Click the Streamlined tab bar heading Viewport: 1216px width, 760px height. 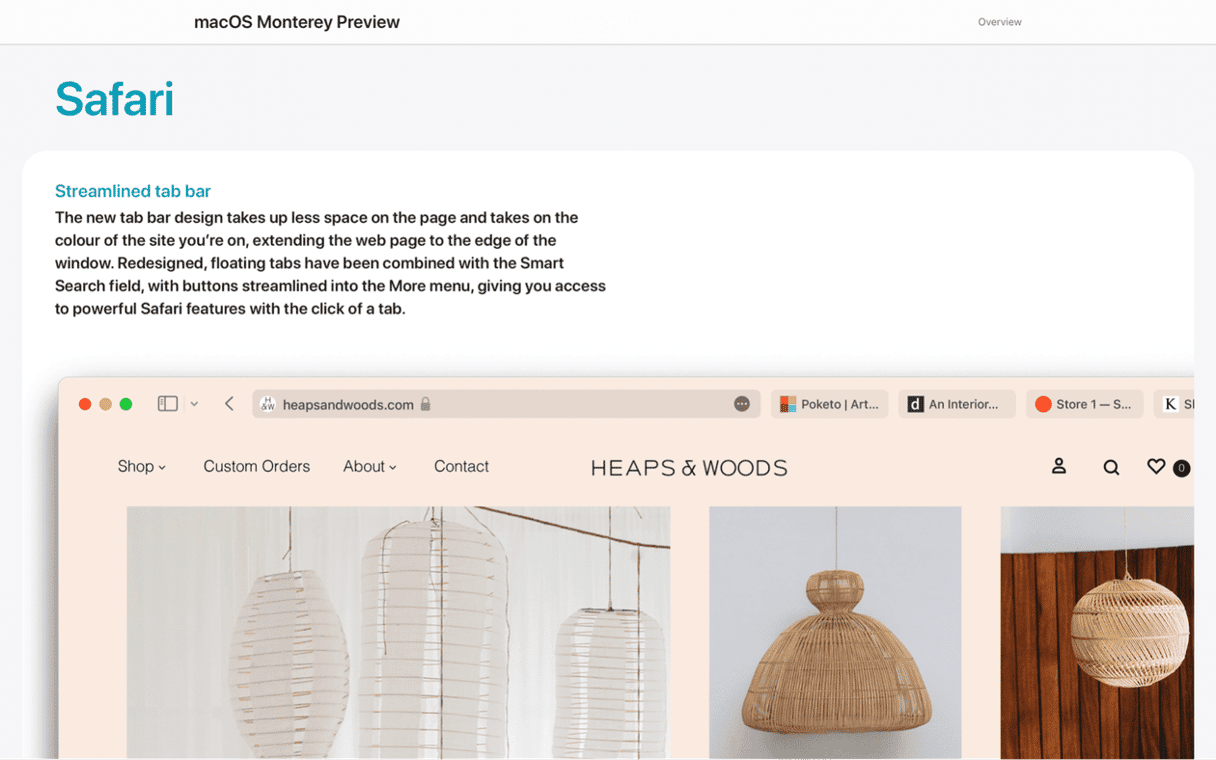[133, 191]
